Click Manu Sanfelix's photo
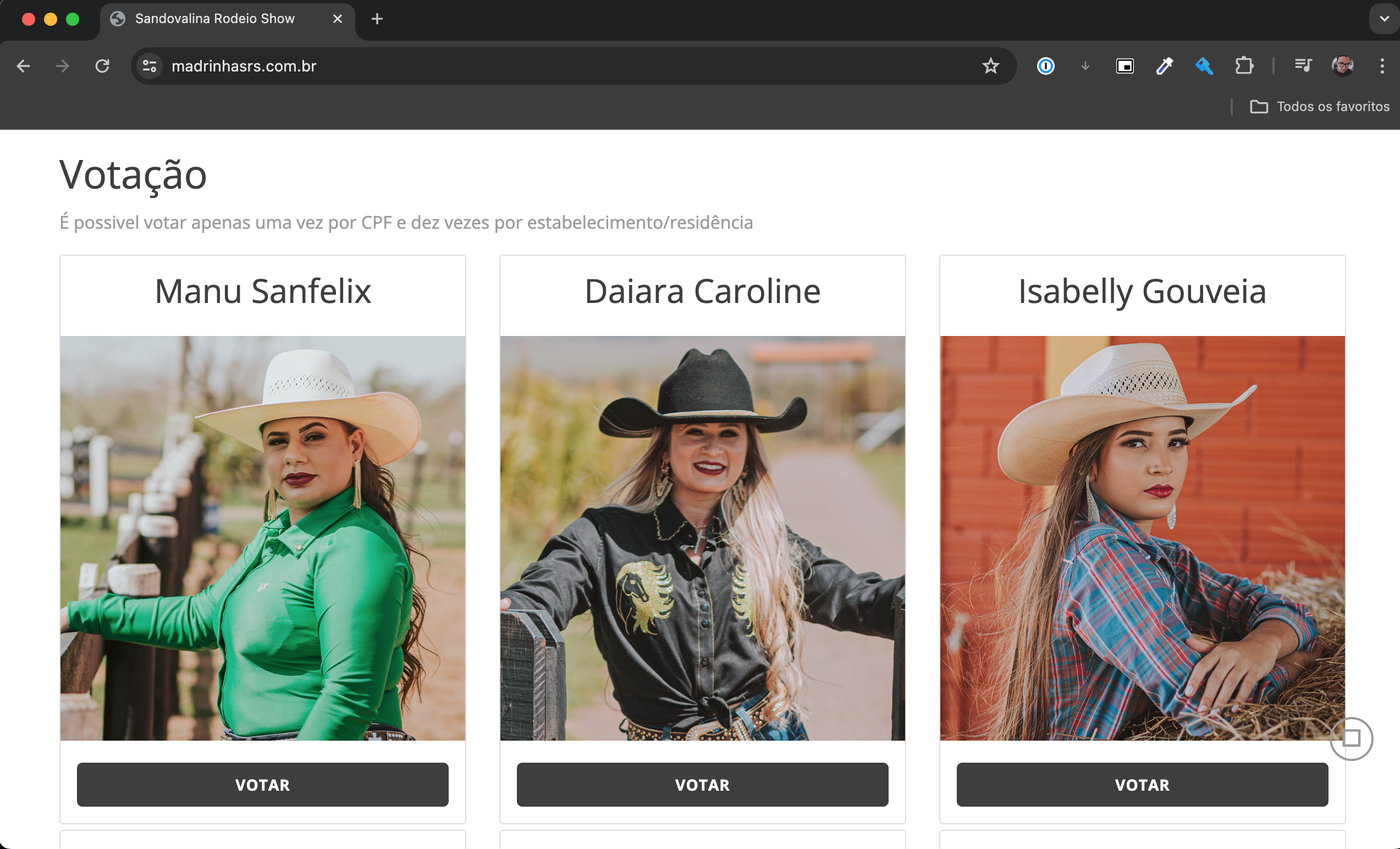This screenshot has height=849, width=1400. (x=262, y=538)
